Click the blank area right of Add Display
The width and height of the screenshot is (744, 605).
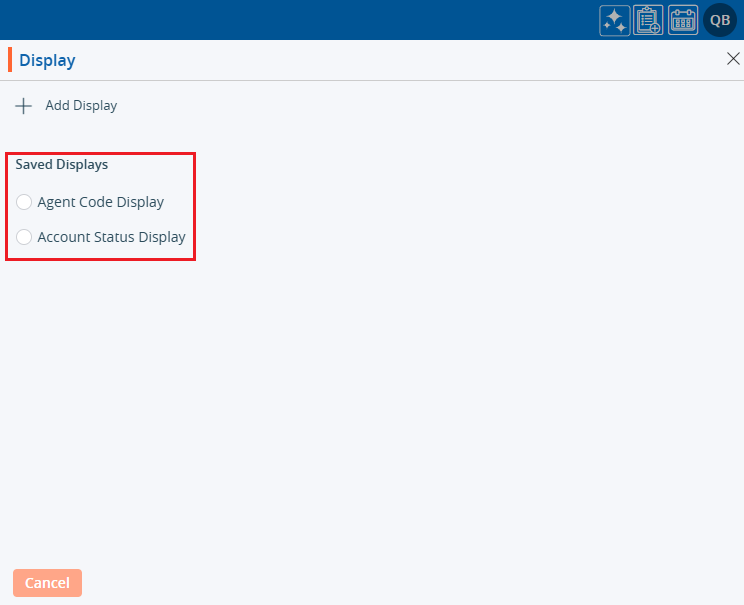tap(400, 105)
